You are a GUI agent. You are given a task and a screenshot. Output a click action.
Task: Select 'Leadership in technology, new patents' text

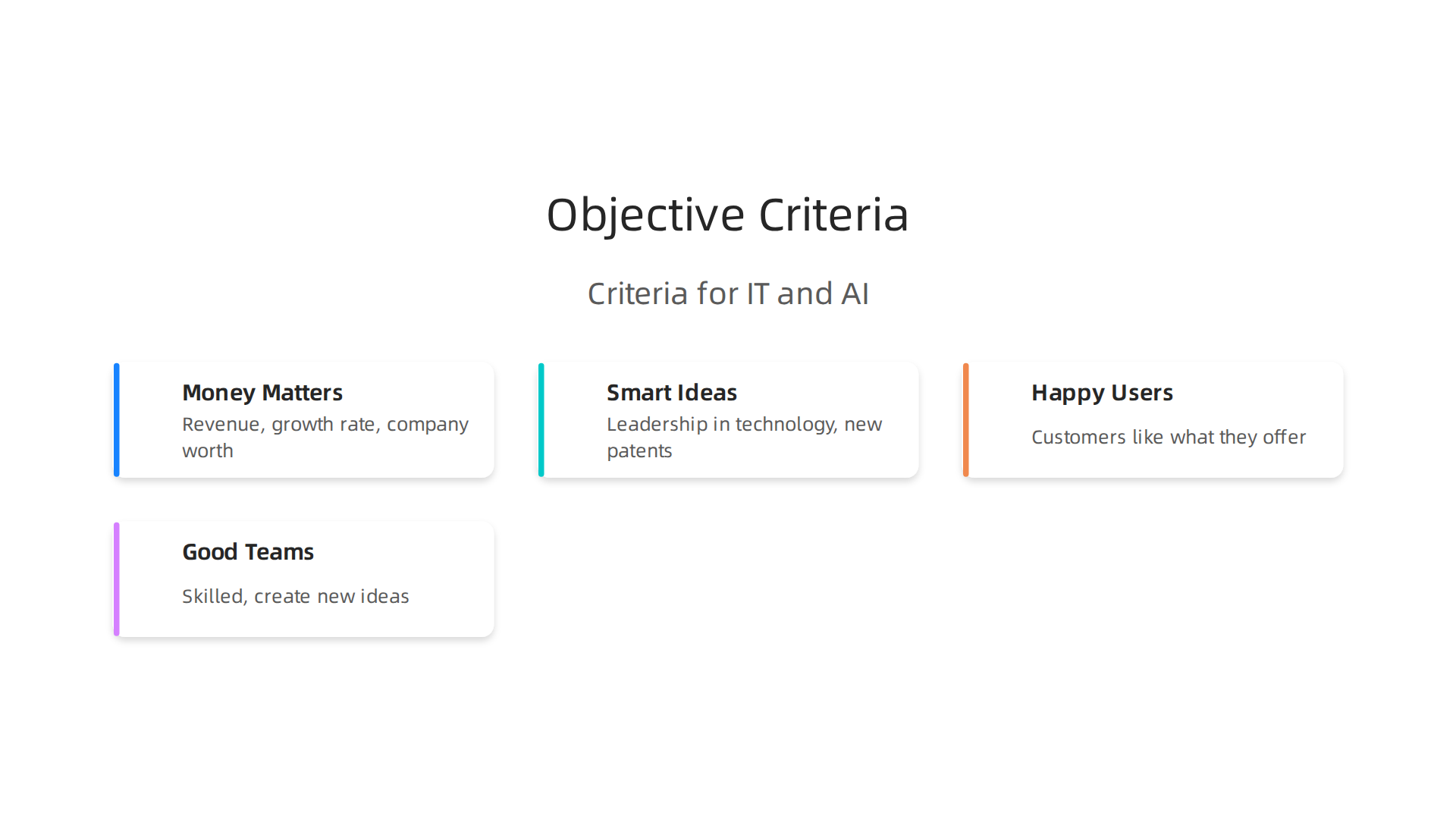744,437
